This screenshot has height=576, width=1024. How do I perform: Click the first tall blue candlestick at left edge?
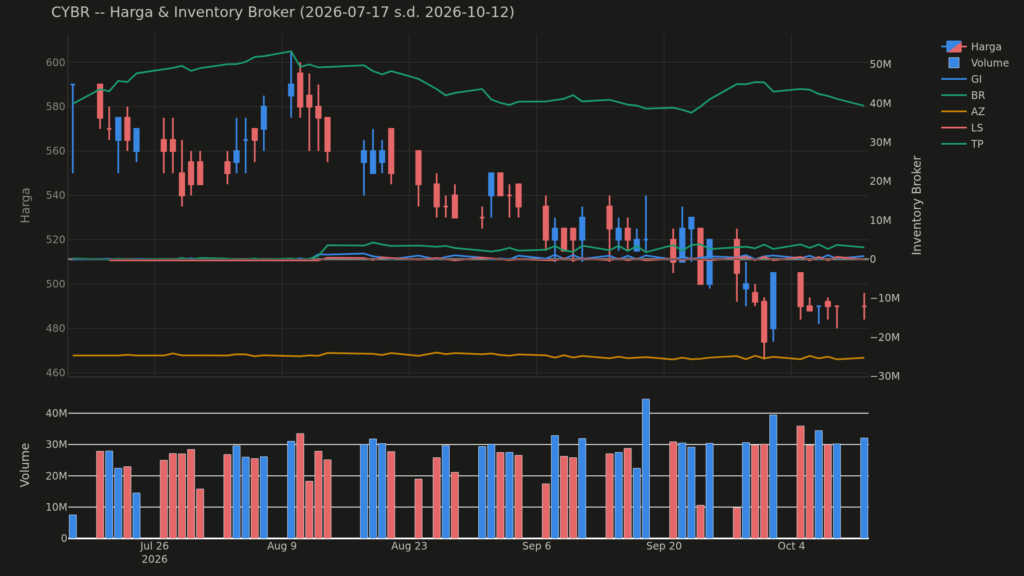73,129
